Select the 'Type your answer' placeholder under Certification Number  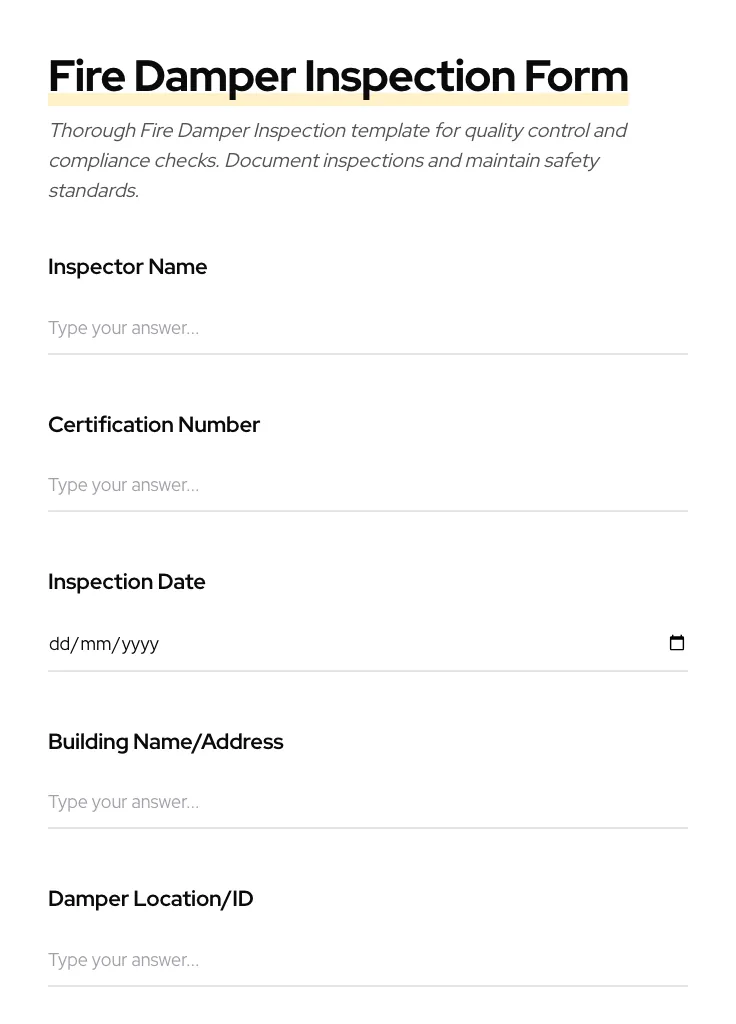click(x=123, y=485)
